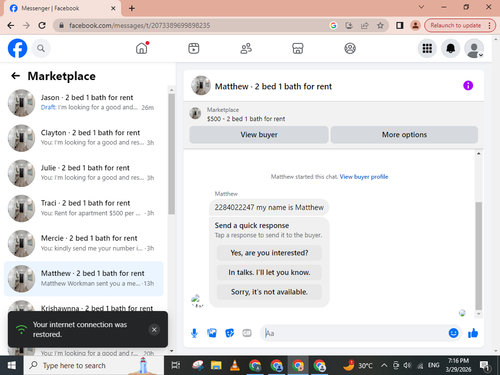The height and width of the screenshot is (375, 500).
Task: Open the Chrome tab search dropdown chevron
Action: (421, 7)
